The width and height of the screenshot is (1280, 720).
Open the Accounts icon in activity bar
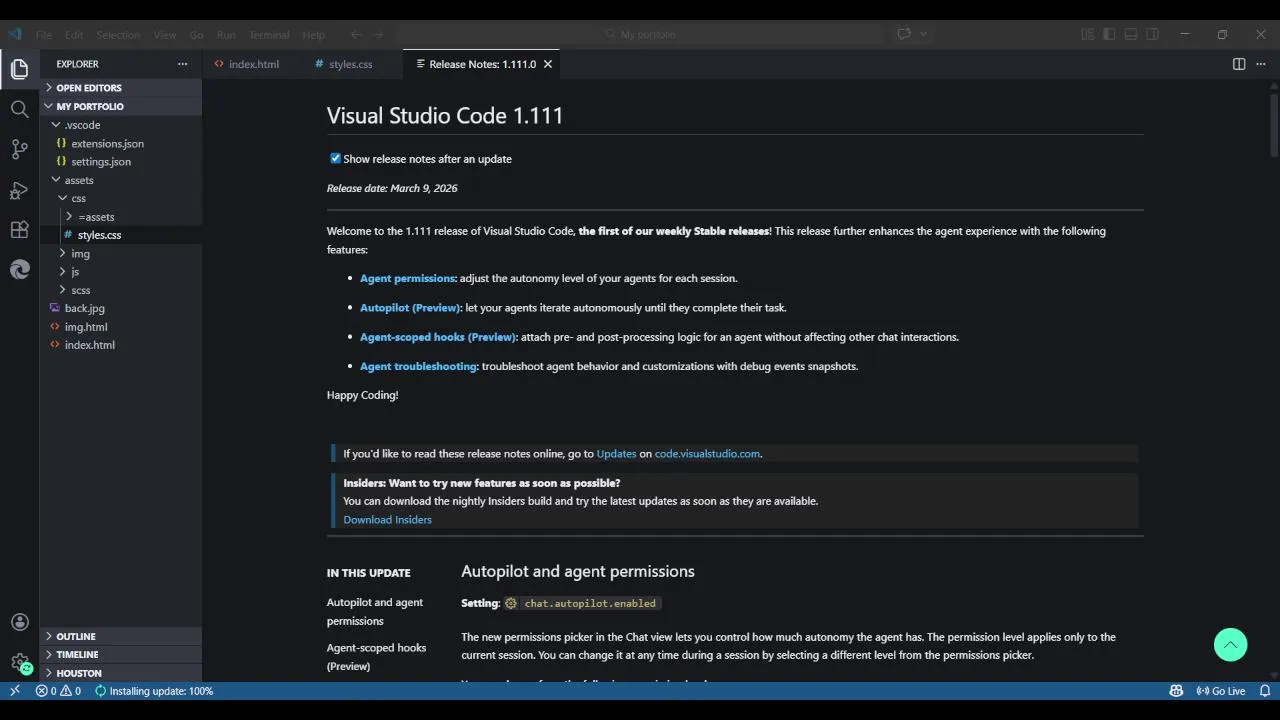(x=19, y=622)
